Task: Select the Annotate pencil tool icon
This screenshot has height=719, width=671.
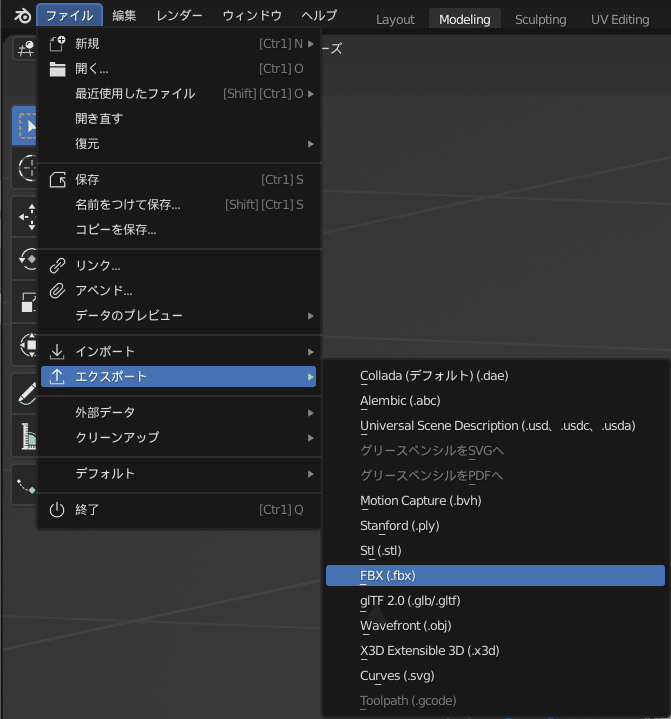Action: pyautogui.click(x=27, y=393)
